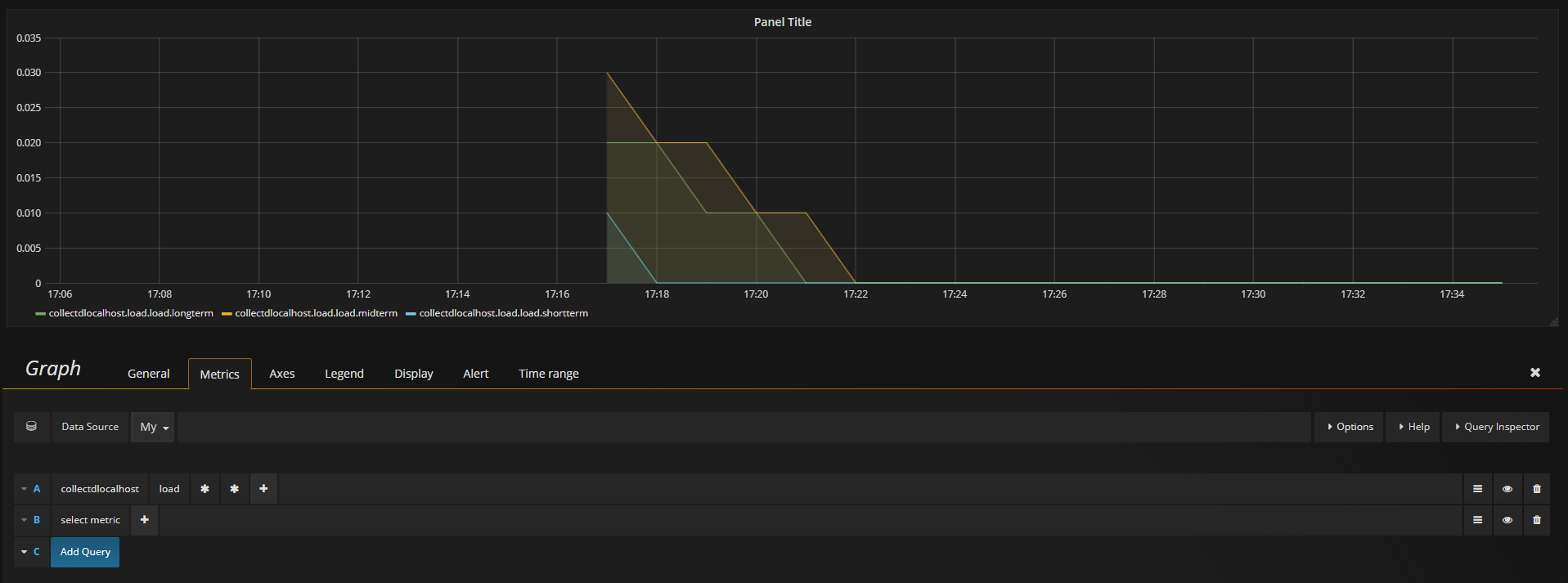Open load metric segment dropdown
The width and height of the screenshot is (1568, 583).
169,489
